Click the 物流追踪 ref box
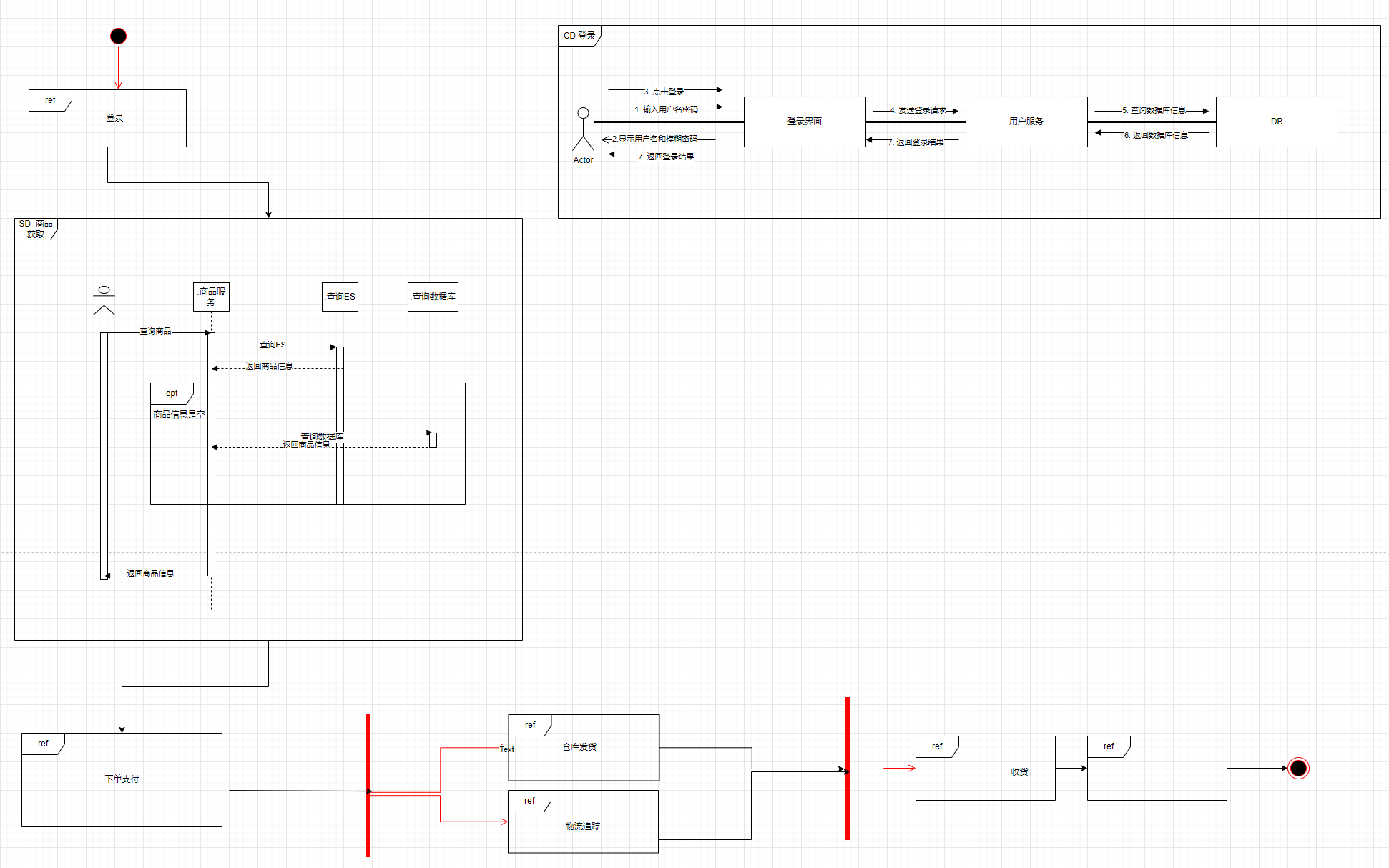 click(x=583, y=827)
